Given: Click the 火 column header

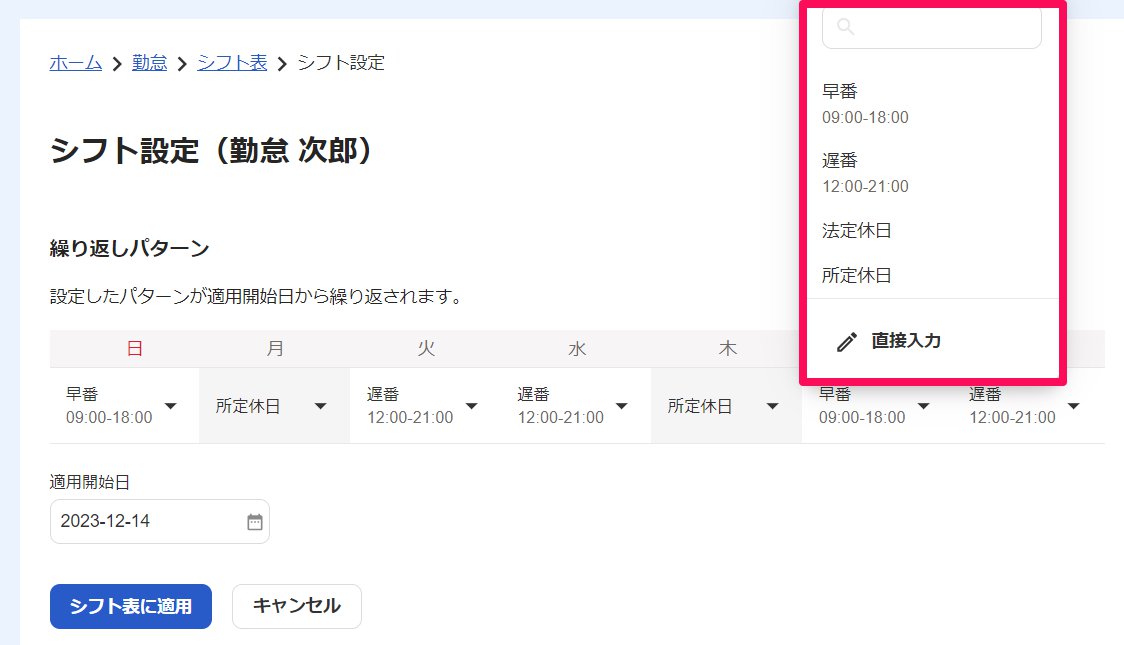Looking at the screenshot, I should tap(426, 349).
